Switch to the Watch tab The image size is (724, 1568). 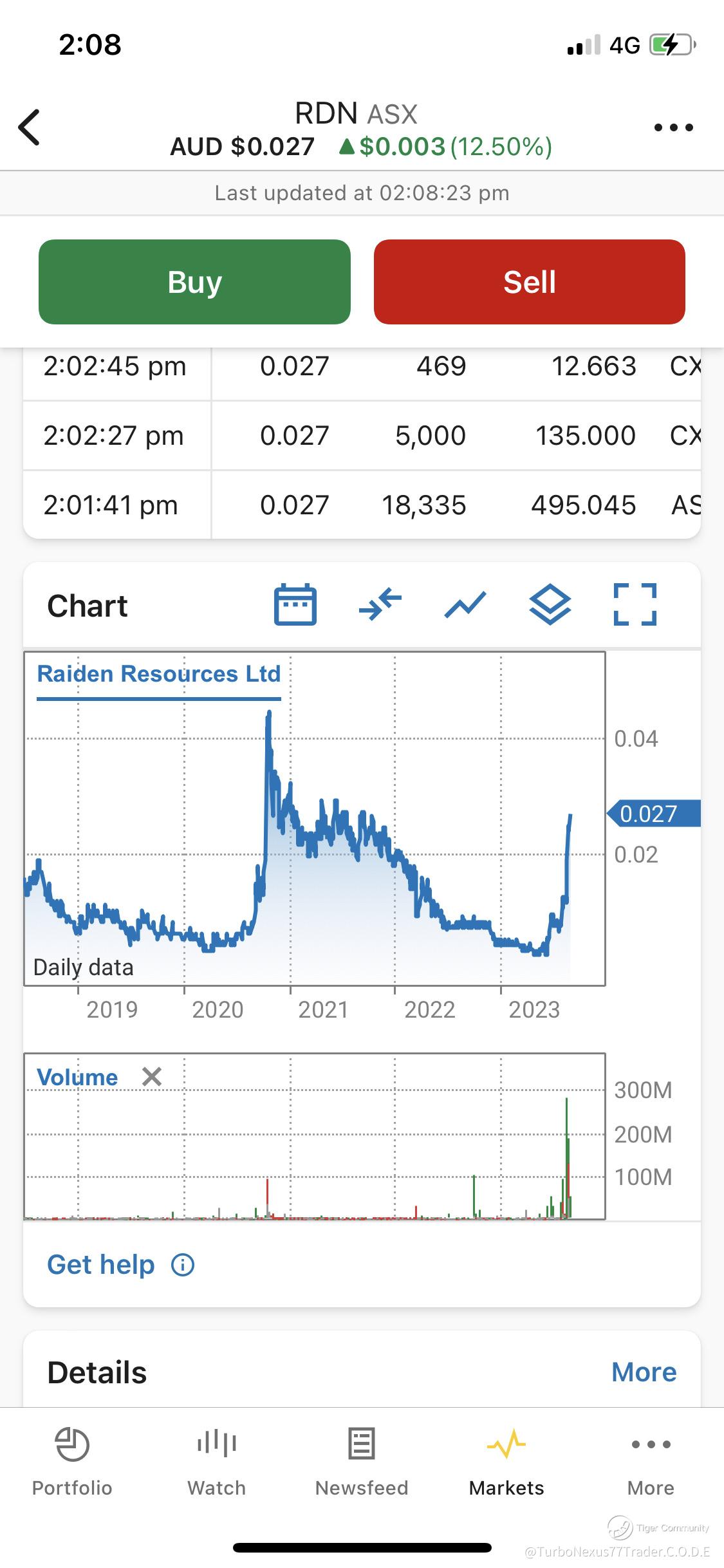pos(217,1462)
